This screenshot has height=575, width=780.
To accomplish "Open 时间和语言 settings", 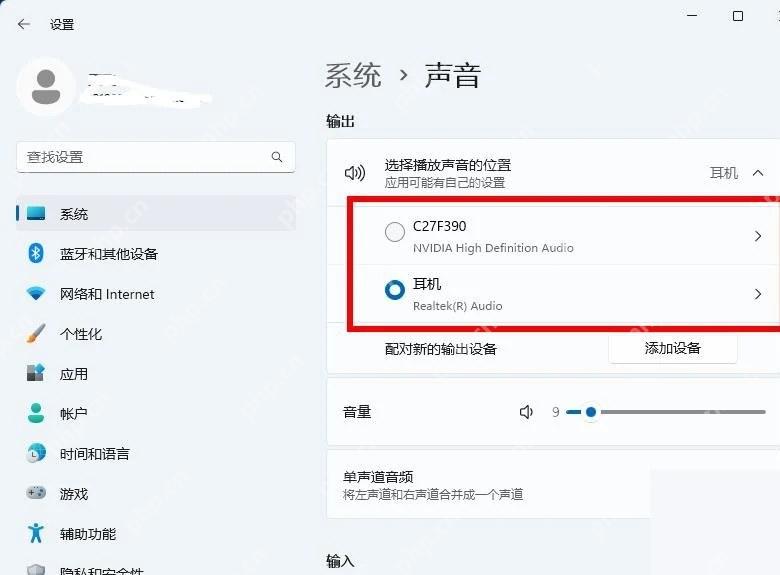I will point(156,453).
